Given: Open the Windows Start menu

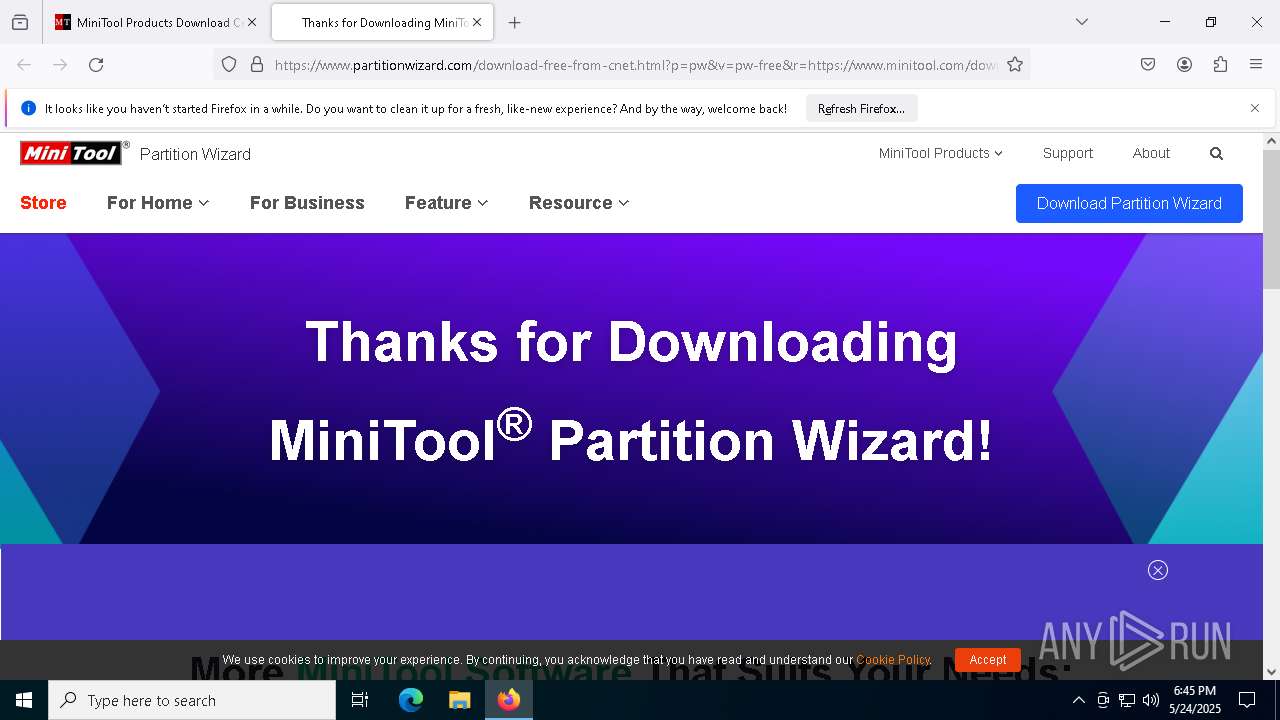Looking at the screenshot, I should (x=24, y=700).
